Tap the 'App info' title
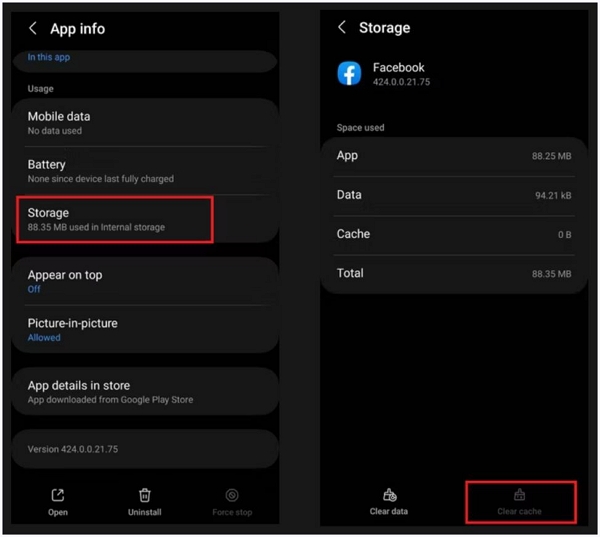 [x=78, y=29]
